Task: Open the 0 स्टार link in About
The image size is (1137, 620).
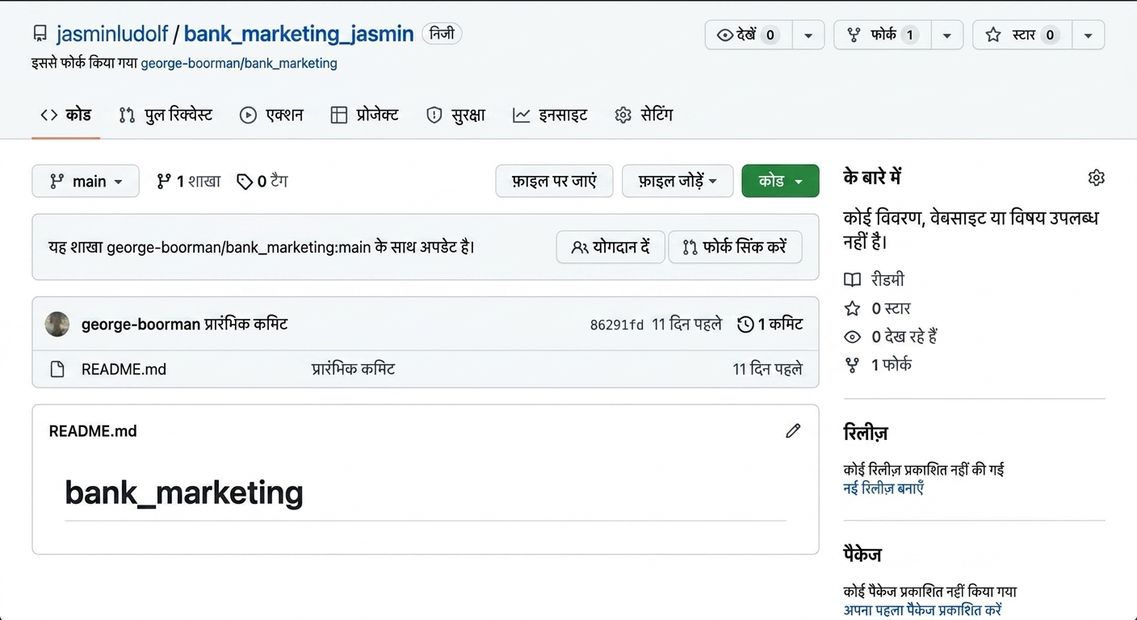Action: click(x=878, y=308)
